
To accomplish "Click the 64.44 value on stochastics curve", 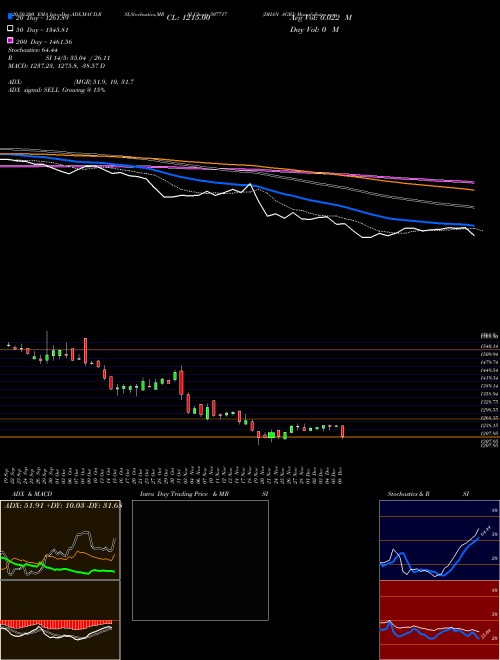I will point(486,530).
